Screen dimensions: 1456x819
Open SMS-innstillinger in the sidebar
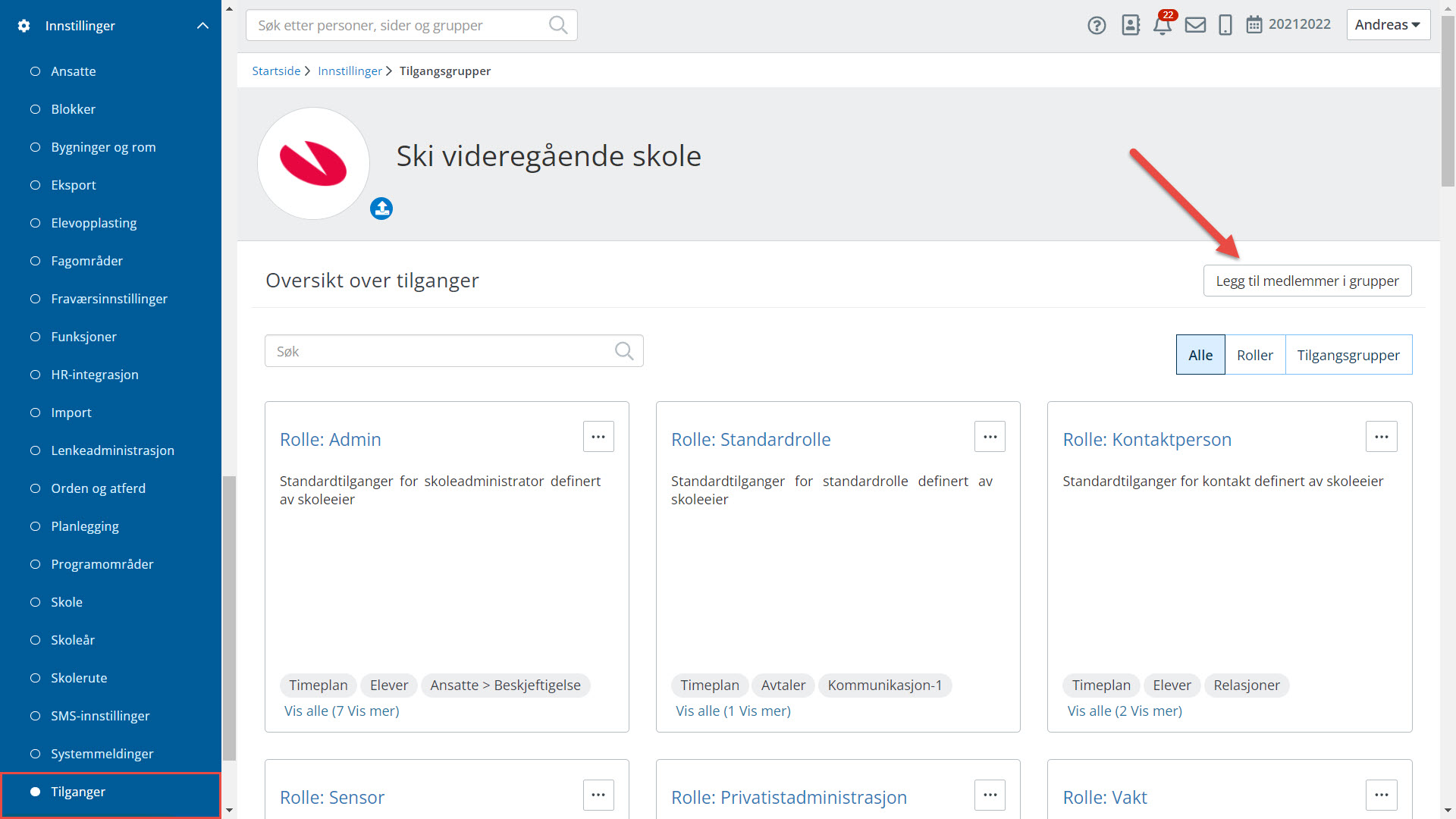(x=100, y=716)
